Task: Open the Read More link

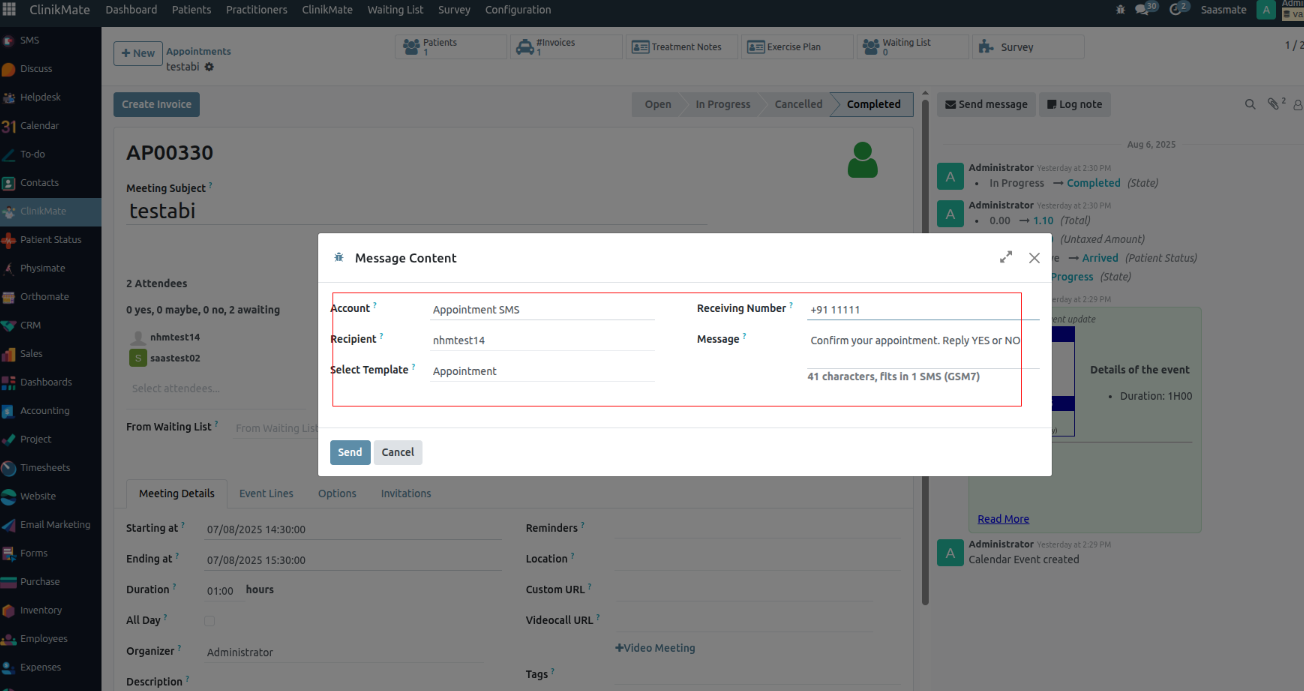Action: point(1003,519)
